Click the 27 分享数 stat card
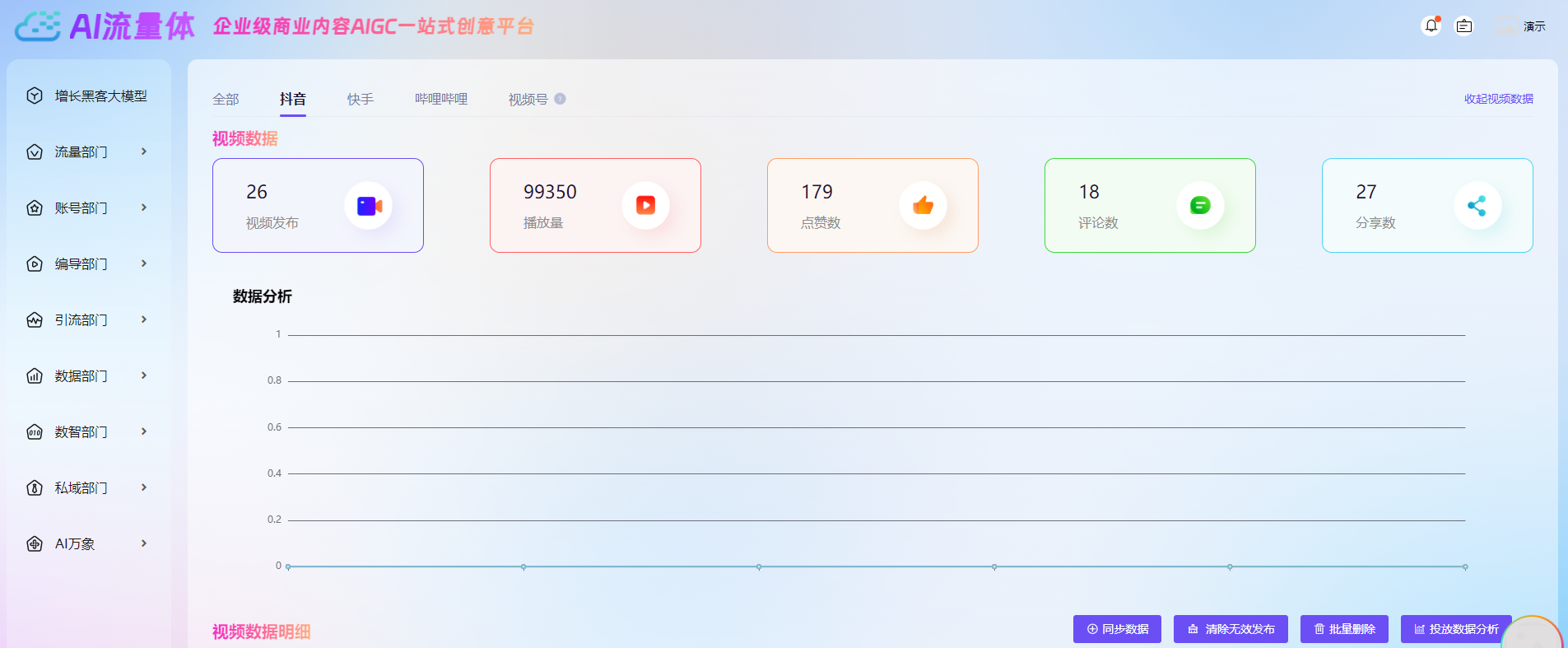Image resolution: width=1568 pixels, height=648 pixels. pyautogui.click(x=1427, y=205)
